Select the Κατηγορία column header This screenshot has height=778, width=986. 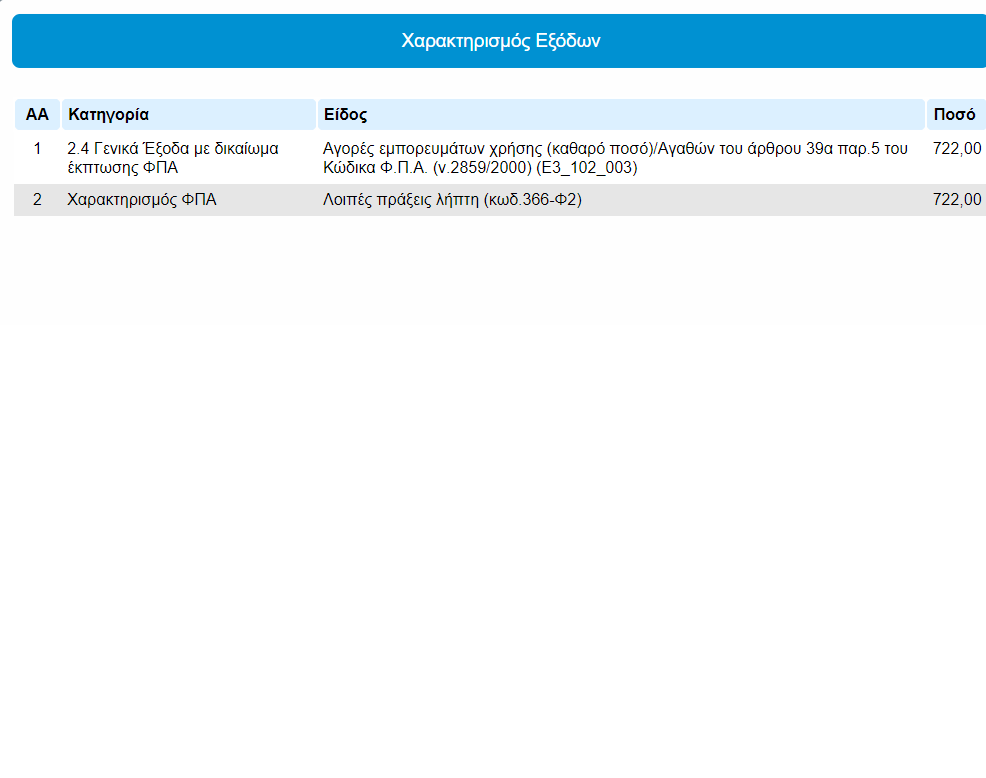(189, 114)
